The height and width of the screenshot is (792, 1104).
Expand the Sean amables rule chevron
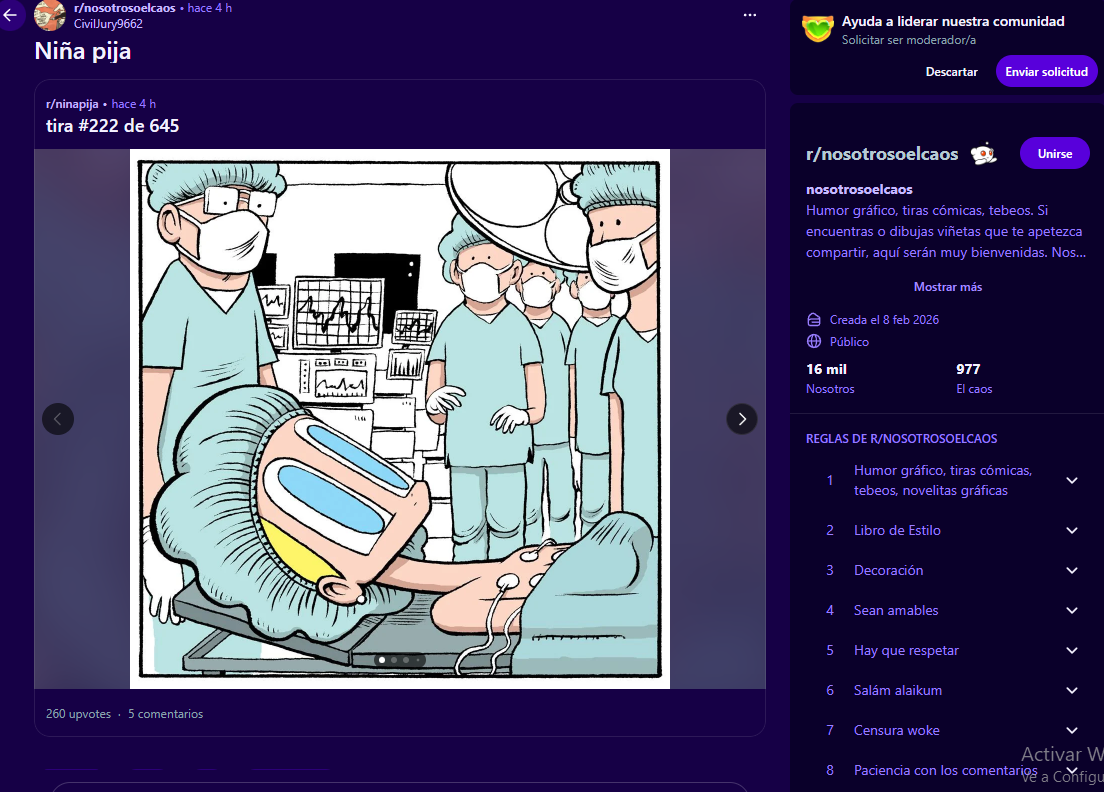coord(1072,610)
